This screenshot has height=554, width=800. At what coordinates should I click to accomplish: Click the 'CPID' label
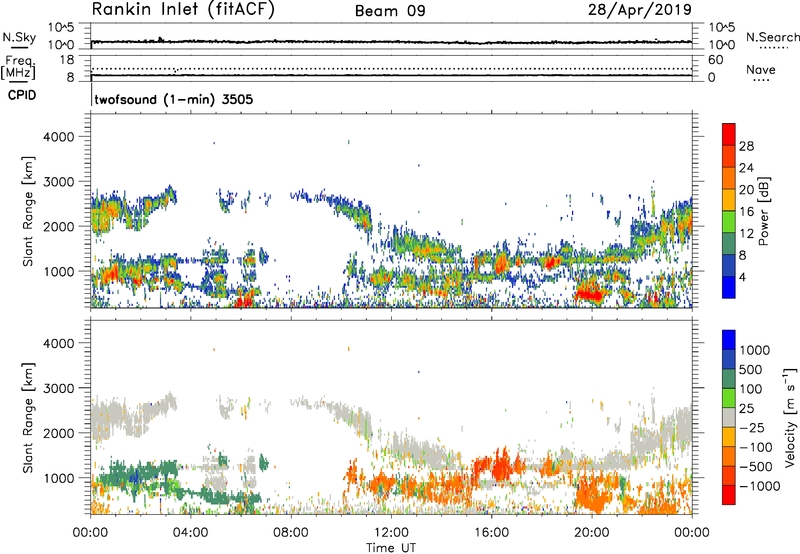[x=21, y=95]
